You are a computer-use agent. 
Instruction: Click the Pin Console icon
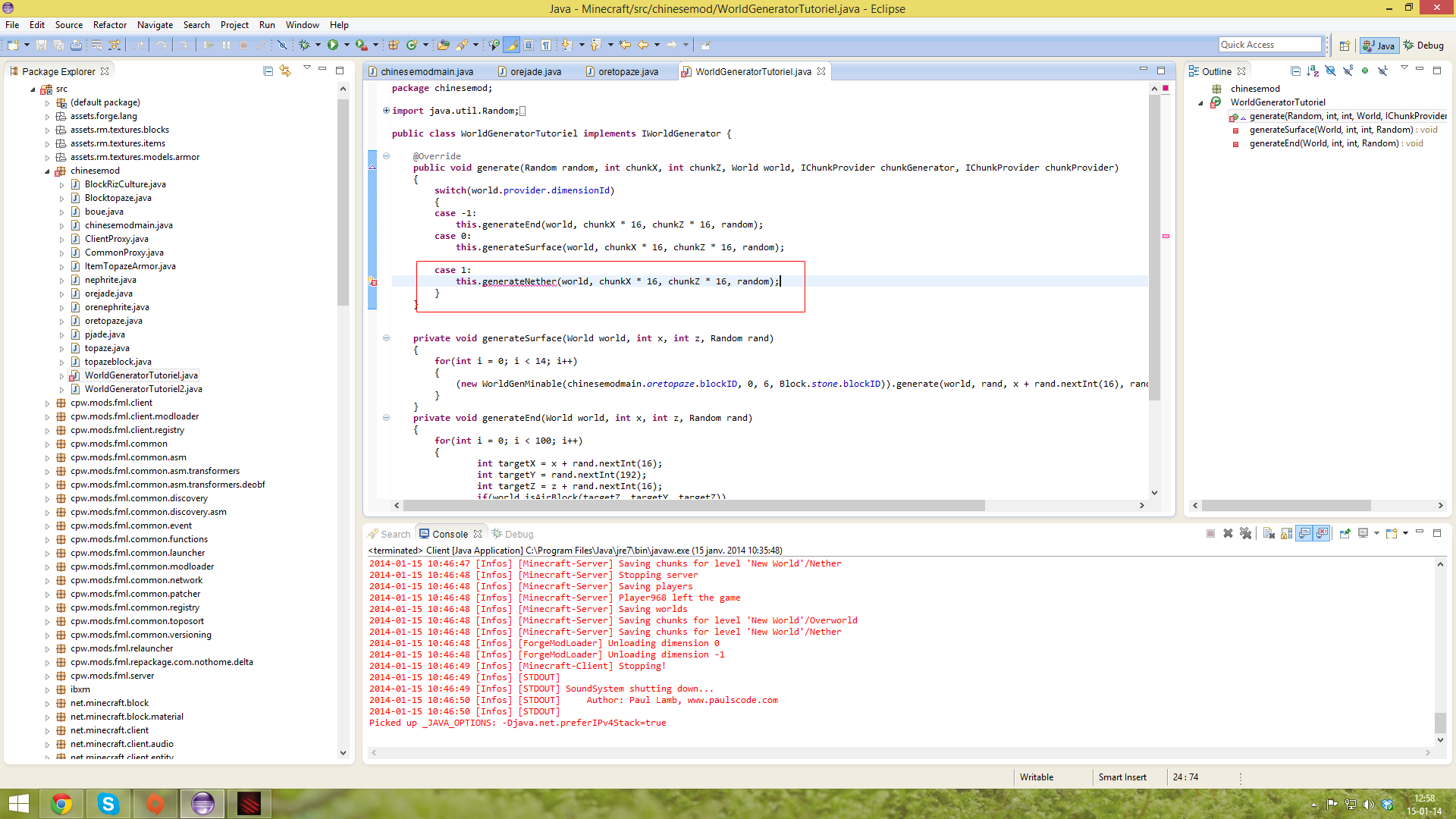pos(1345,534)
